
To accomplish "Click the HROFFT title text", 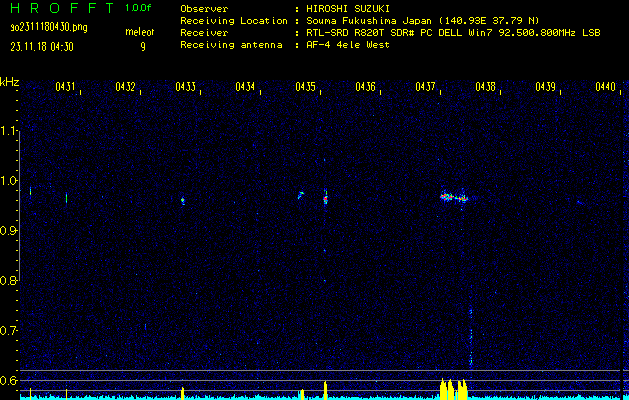I will pyautogui.click(x=58, y=8).
